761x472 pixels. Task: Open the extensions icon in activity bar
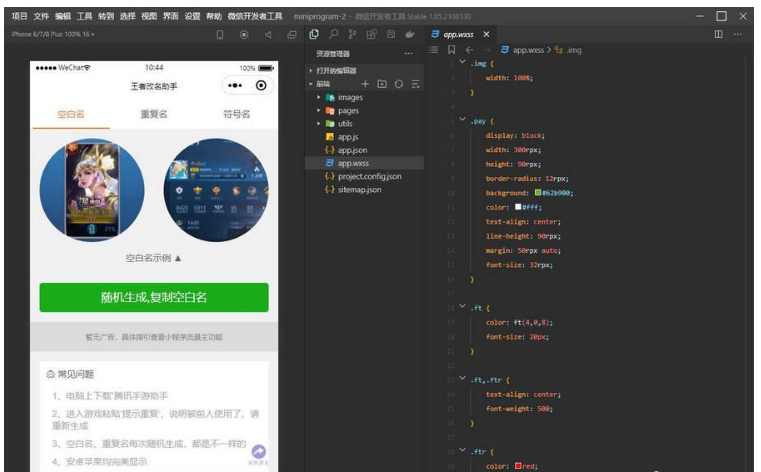[x=371, y=34]
